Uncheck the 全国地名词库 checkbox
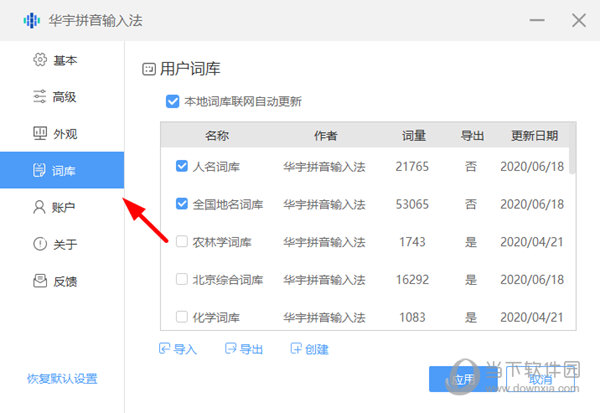600x413 pixels. (182, 204)
